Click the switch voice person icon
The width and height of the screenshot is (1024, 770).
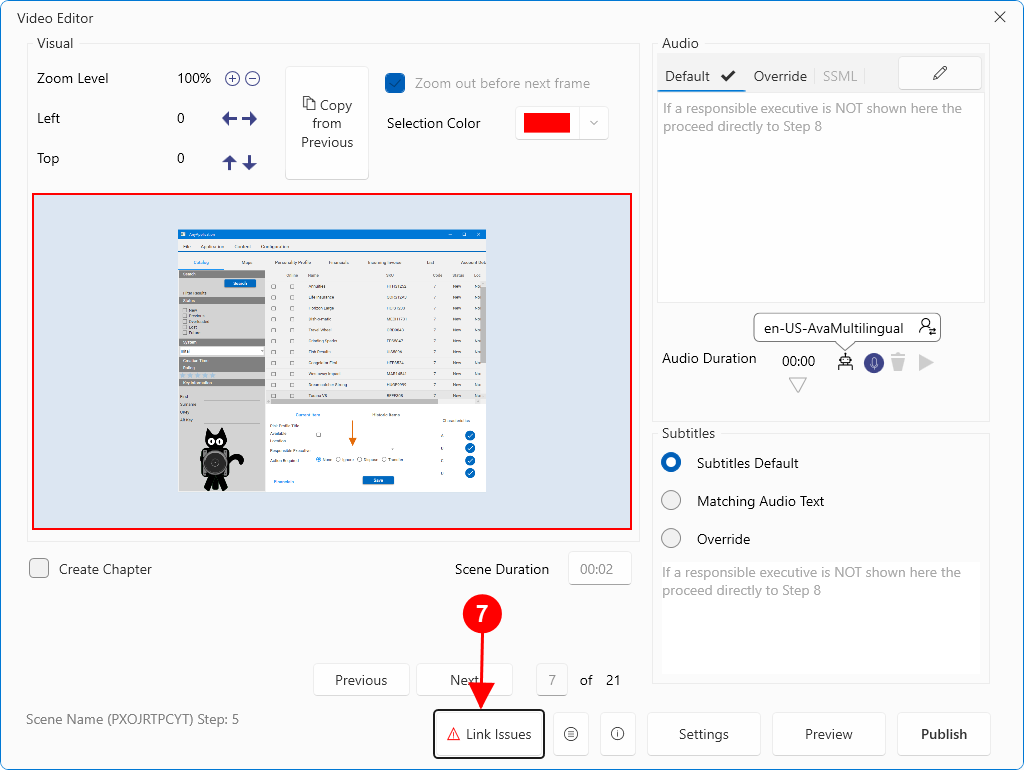(x=927, y=327)
